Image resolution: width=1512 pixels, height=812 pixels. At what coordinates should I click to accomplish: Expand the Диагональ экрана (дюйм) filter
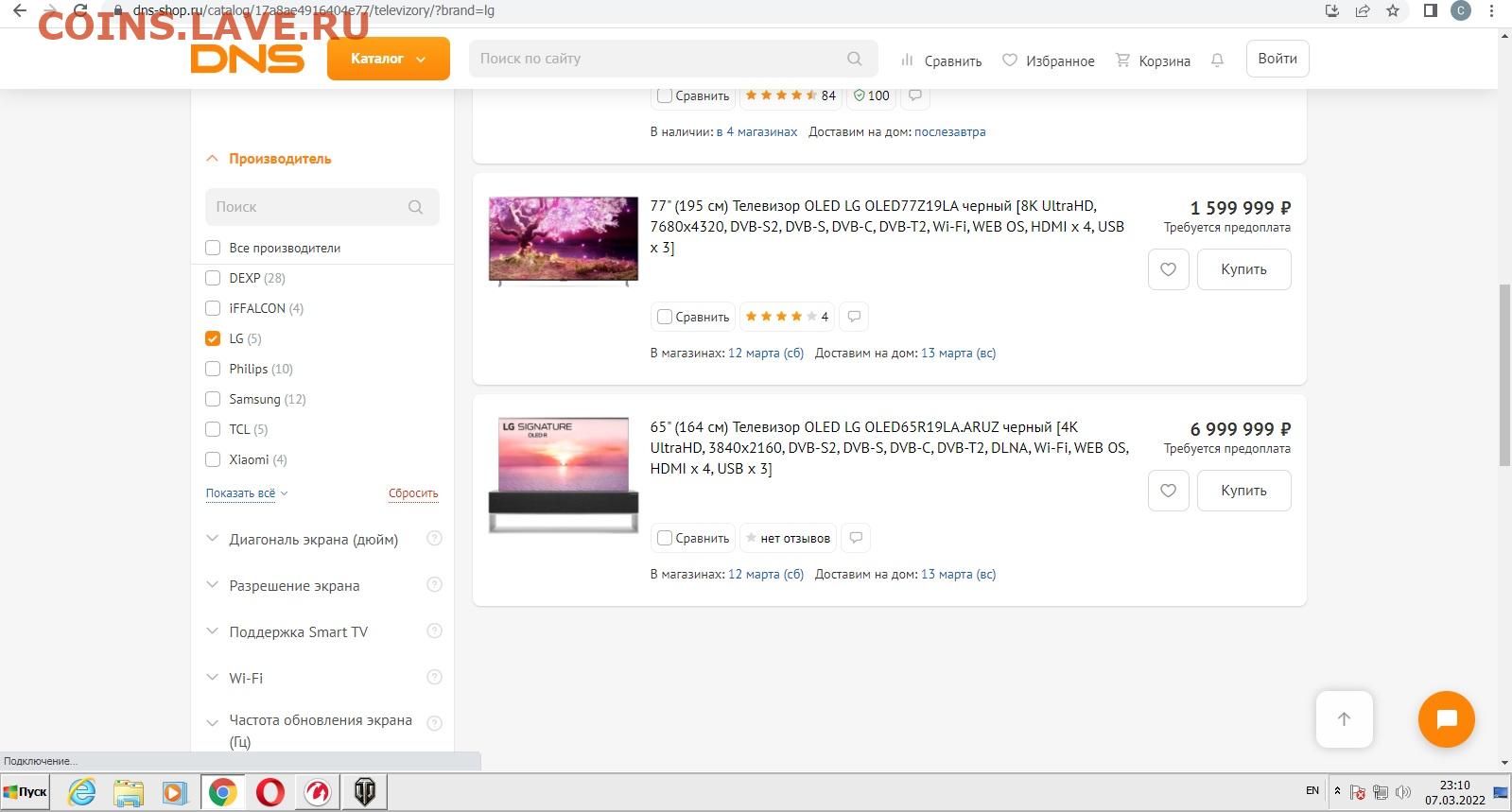[303, 540]
